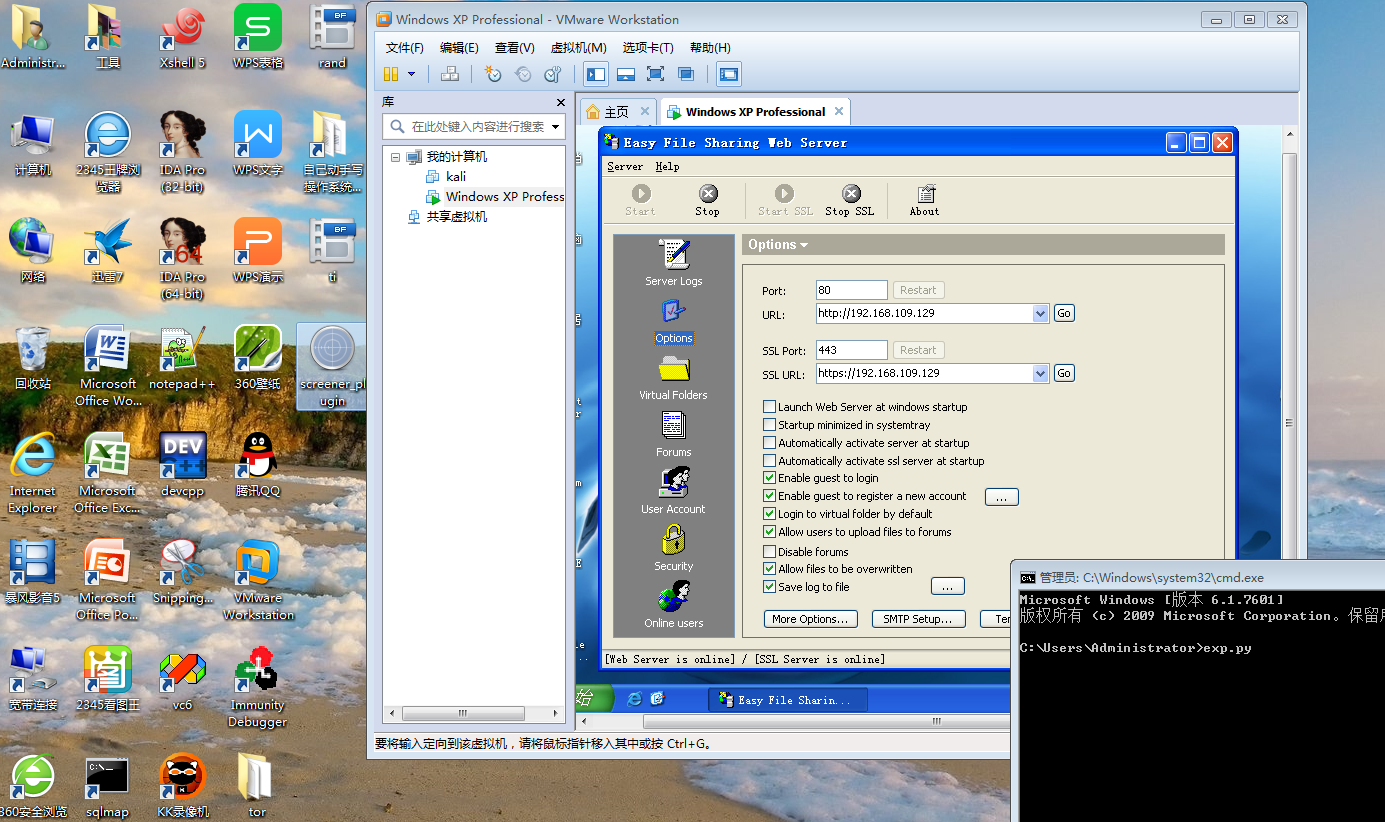Select kali in the library tree

click(456, 177)
